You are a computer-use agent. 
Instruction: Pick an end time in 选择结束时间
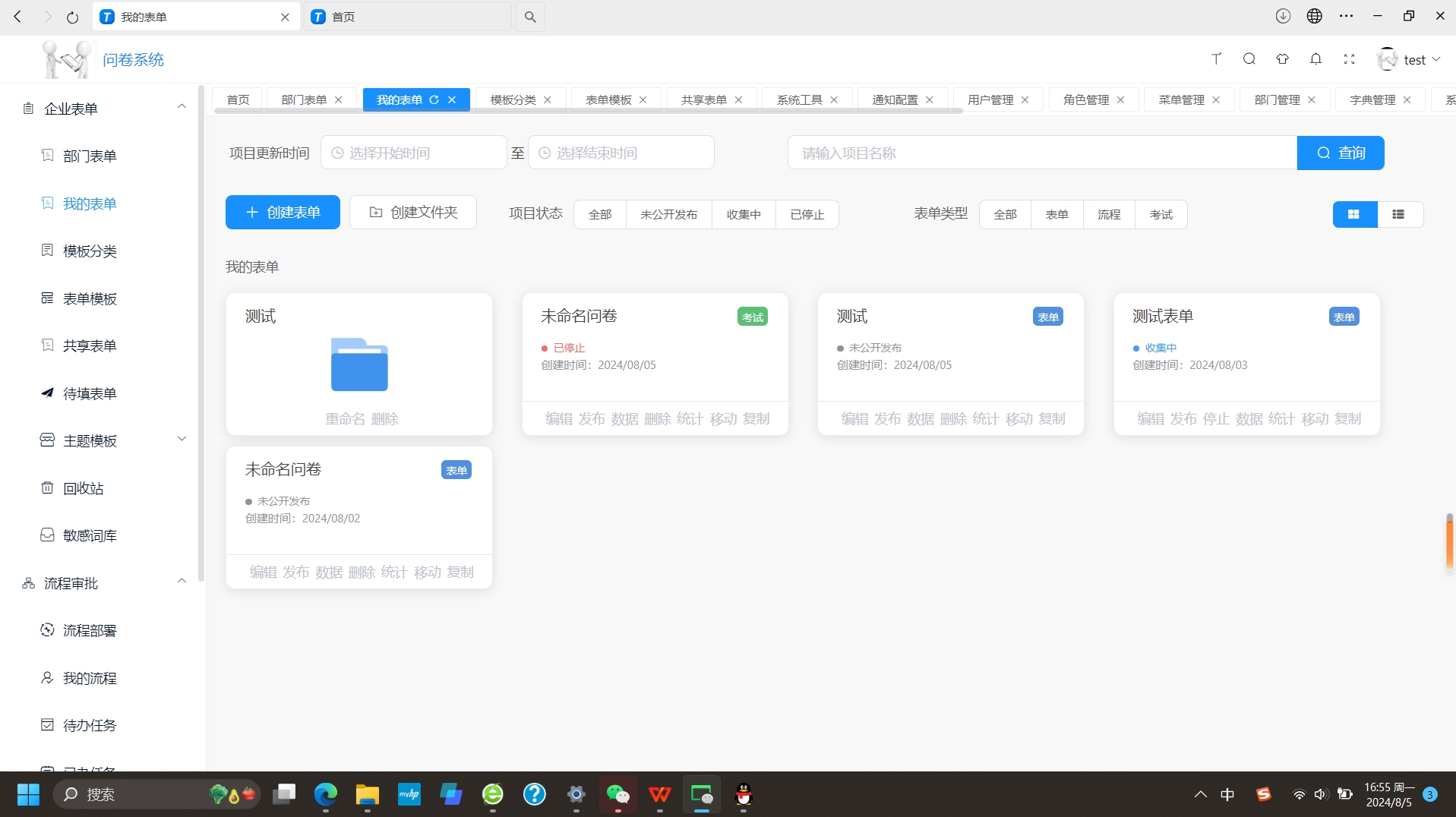click(621, 153)
